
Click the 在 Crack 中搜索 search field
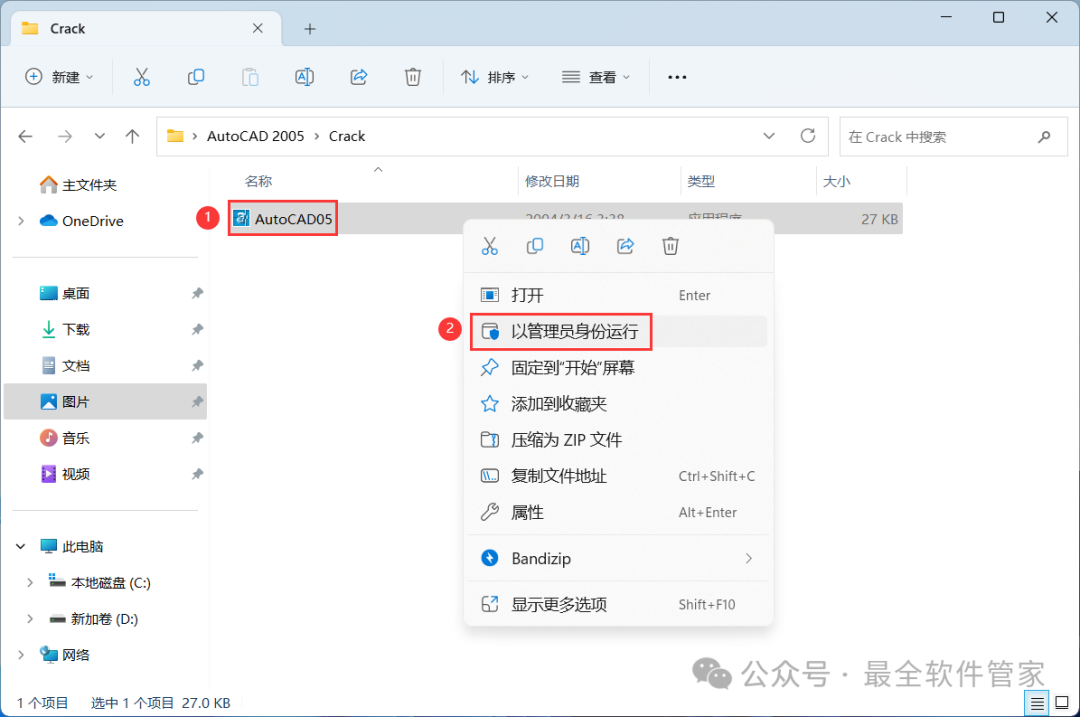[953, 136]
